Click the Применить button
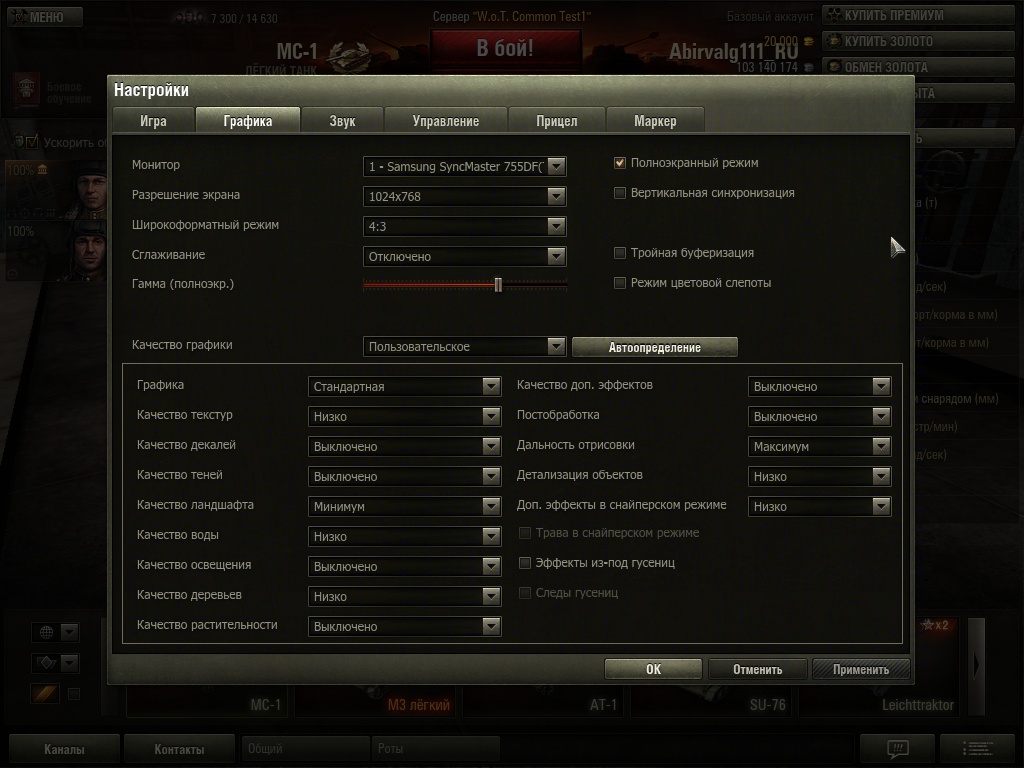 tap(861, 669)
